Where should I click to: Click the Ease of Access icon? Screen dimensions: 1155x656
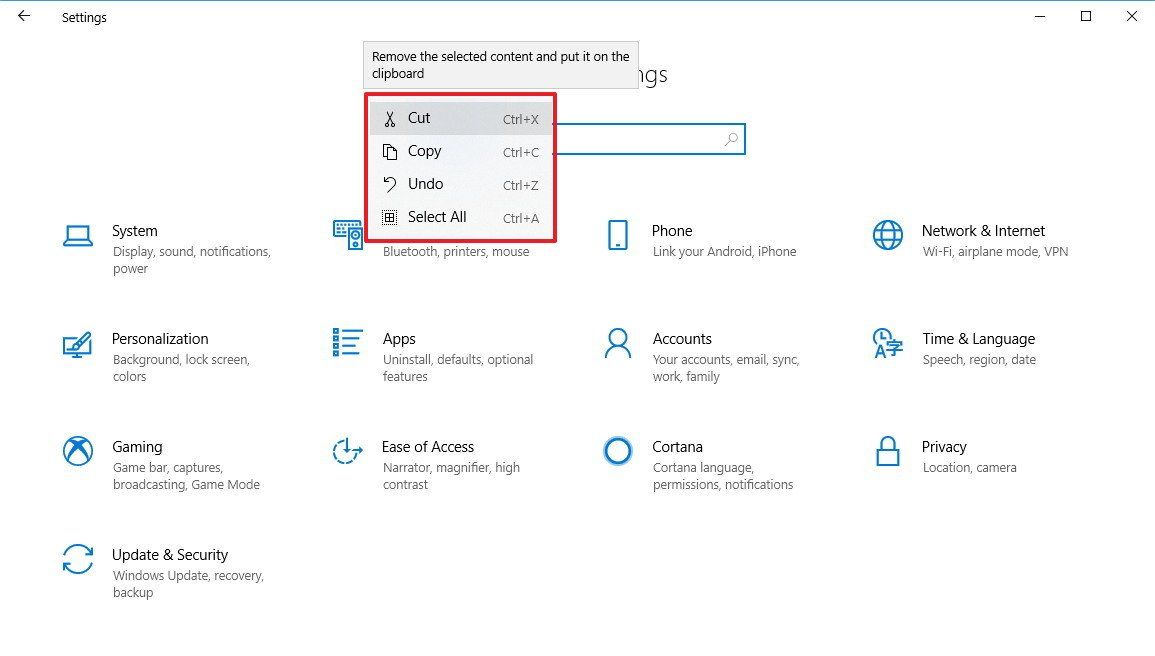point(347,451)
